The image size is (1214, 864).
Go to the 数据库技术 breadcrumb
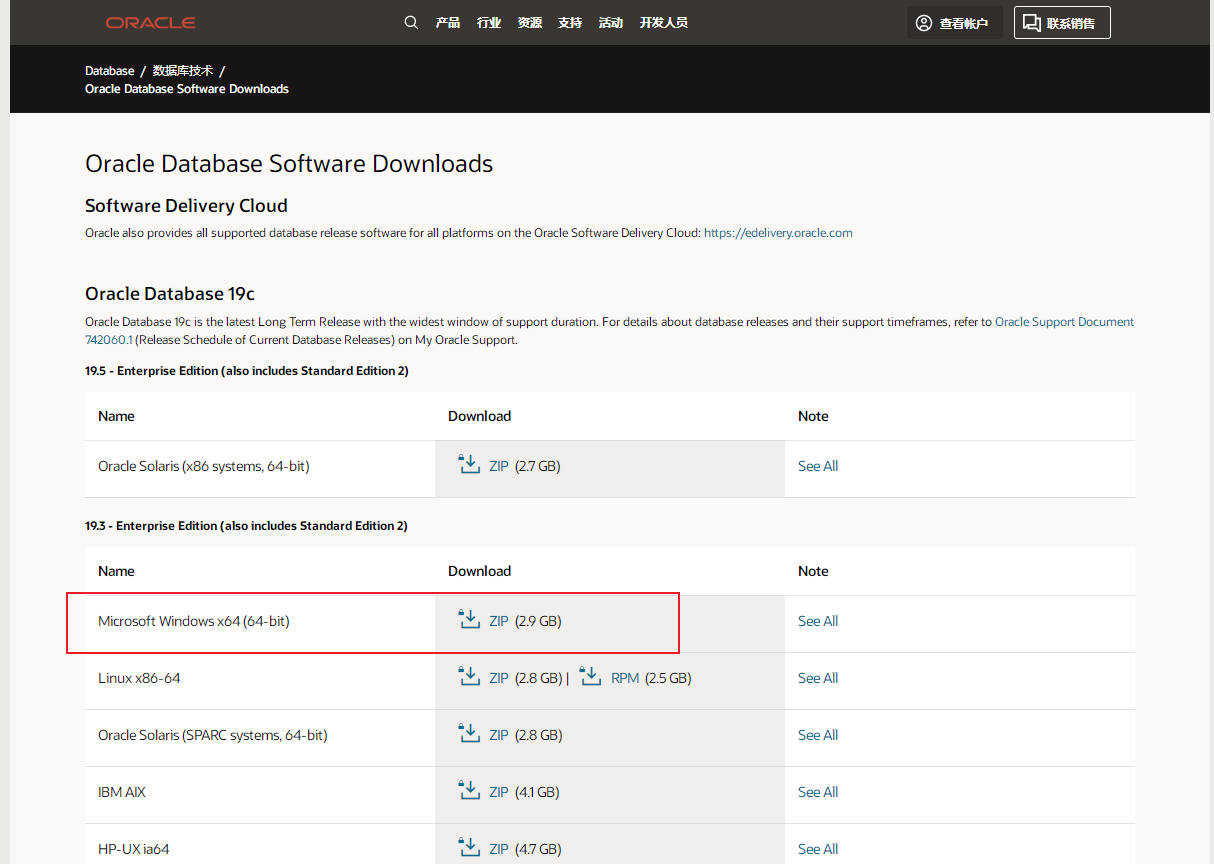[x=183, y=71]
